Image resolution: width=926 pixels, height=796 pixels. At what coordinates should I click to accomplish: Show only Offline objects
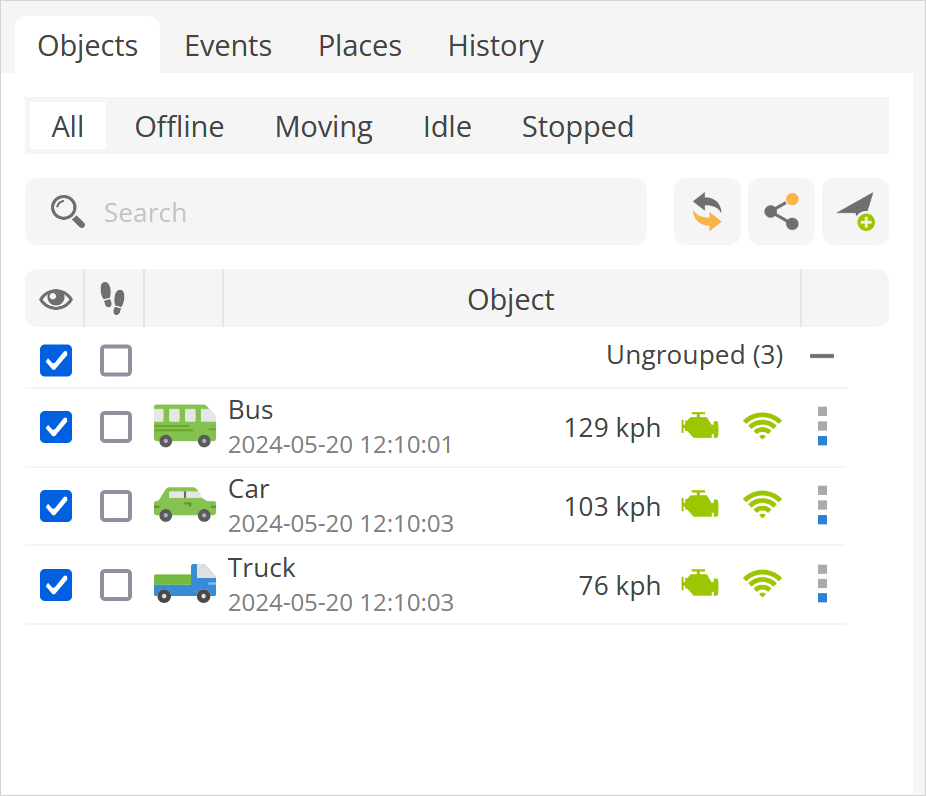point(179,127)
